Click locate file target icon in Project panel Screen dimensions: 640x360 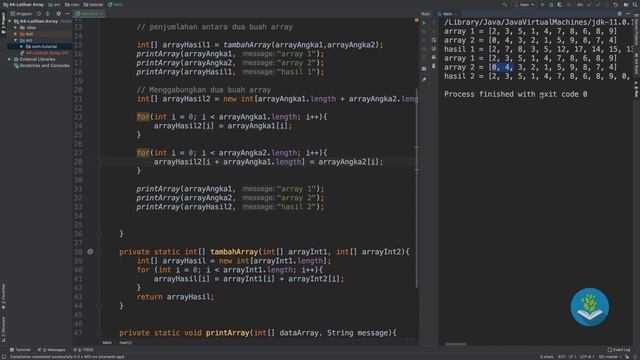point(39,13)
